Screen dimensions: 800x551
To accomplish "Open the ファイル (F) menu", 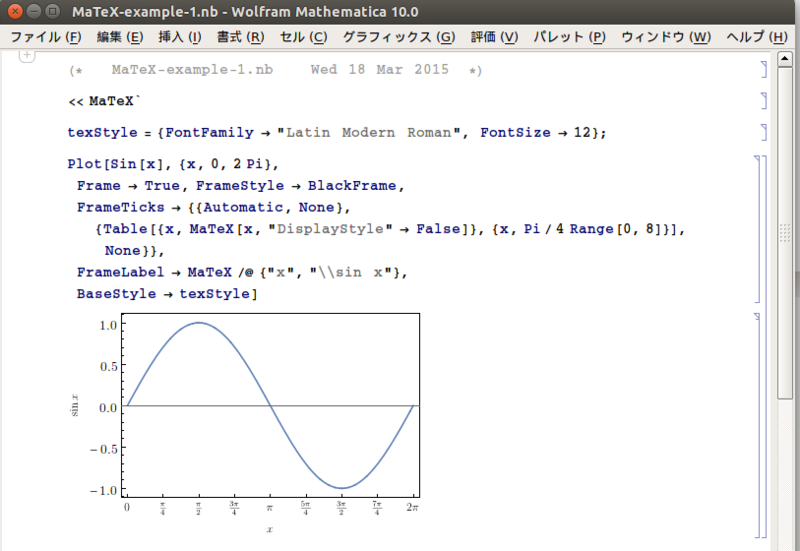I will 45,37.
